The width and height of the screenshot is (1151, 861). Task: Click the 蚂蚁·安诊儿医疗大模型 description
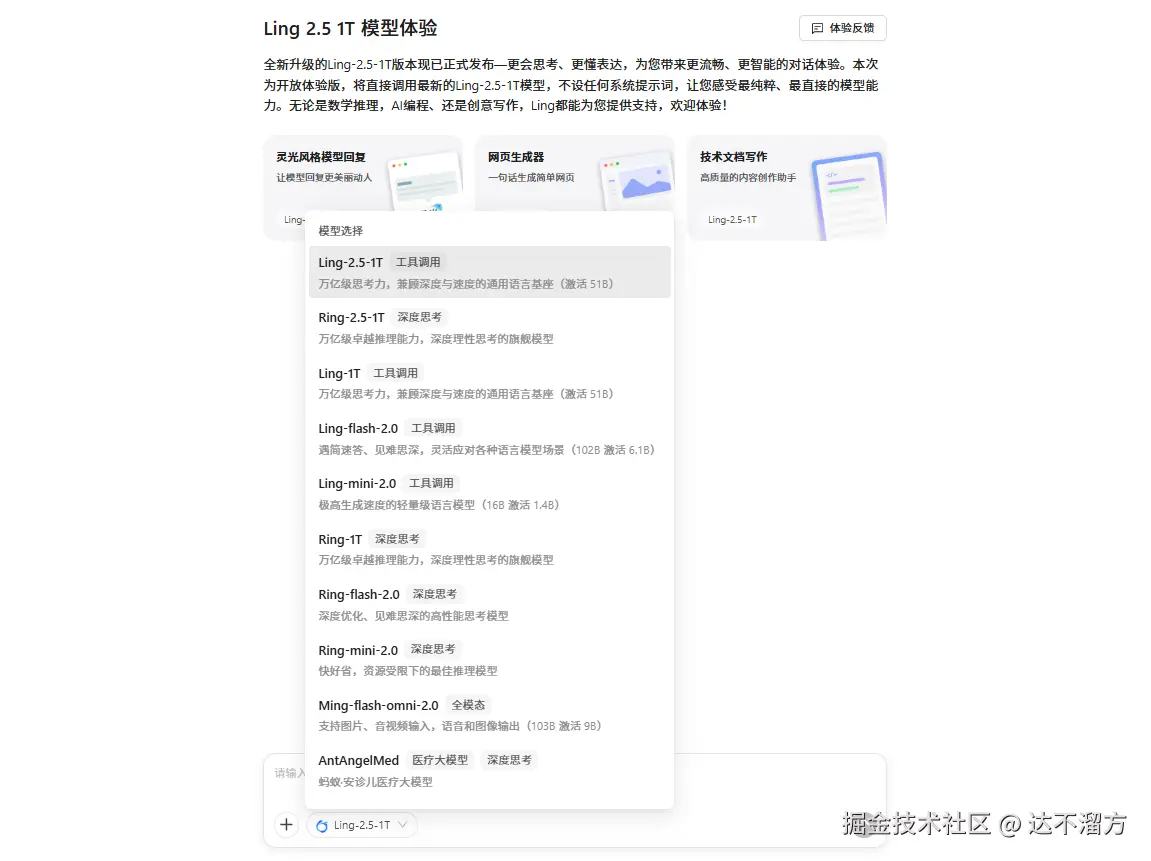(375, 782)
